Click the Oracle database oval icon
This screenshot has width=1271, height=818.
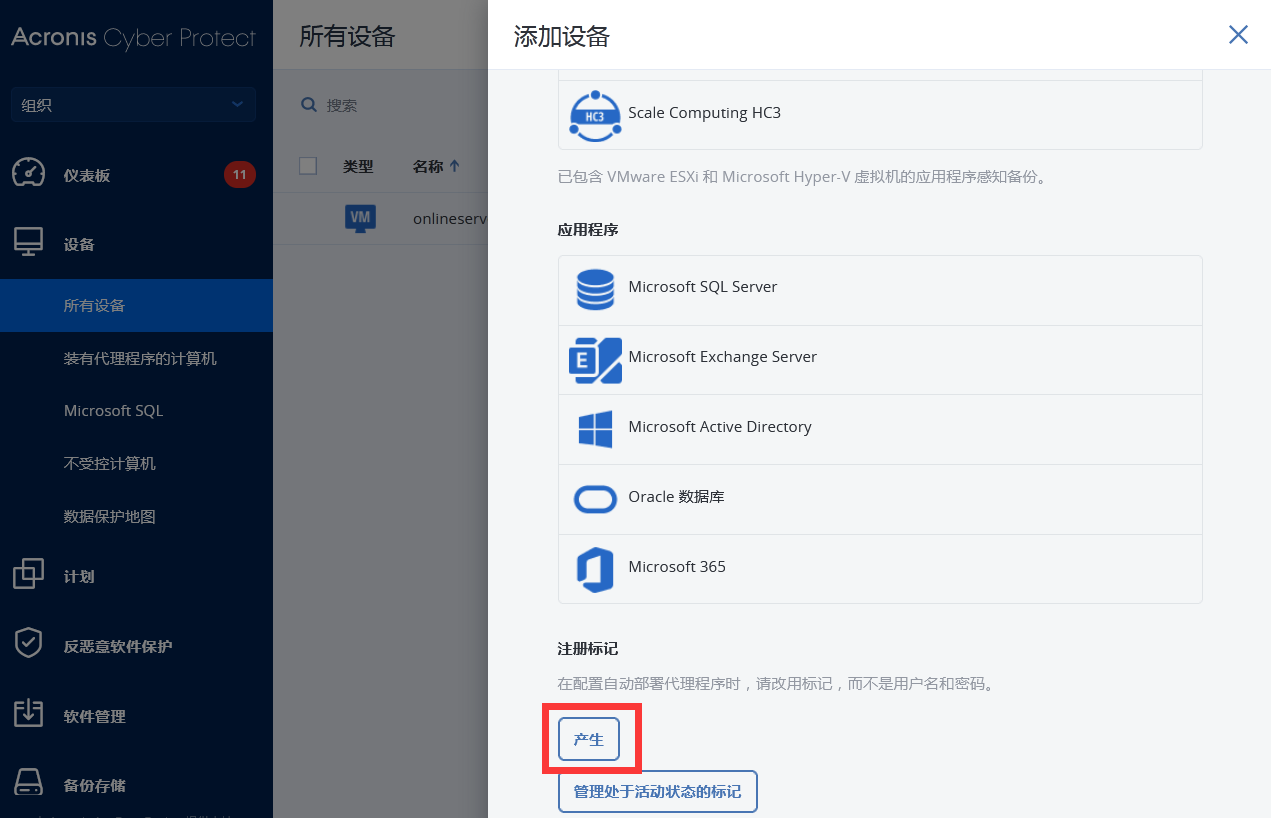coord(595,499)
